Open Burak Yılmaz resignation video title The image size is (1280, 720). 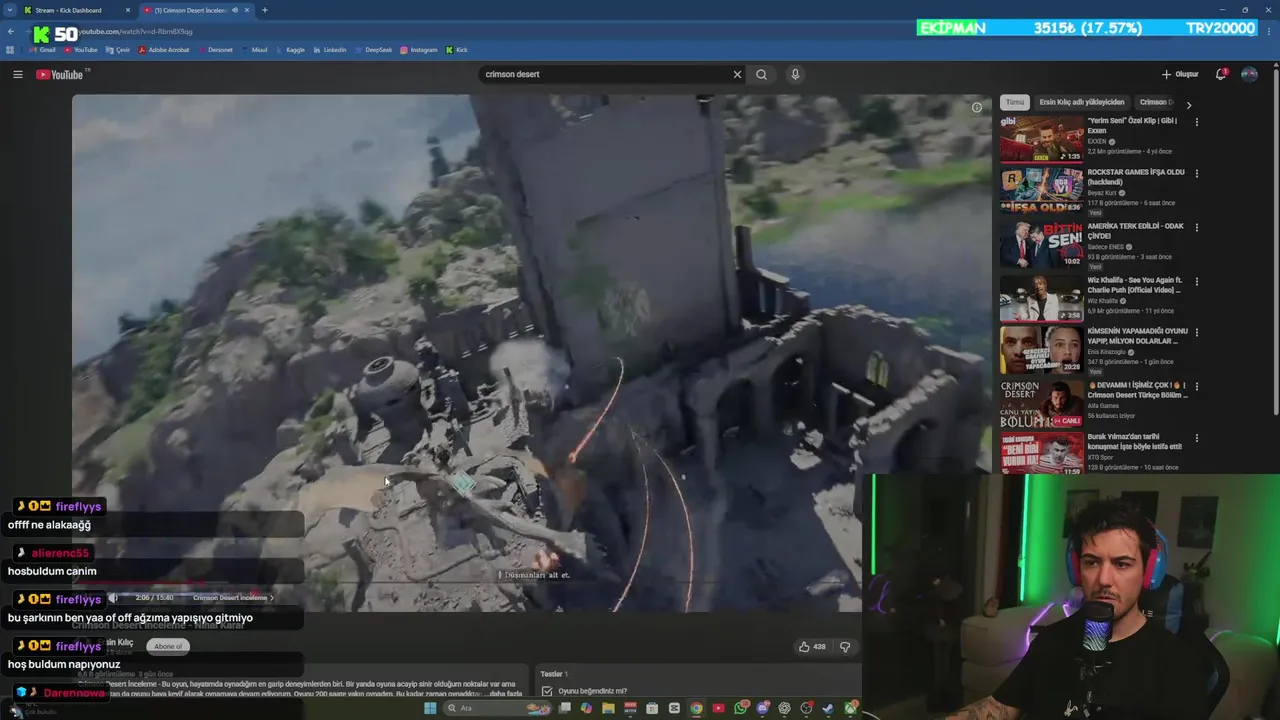pos(1135,442)
